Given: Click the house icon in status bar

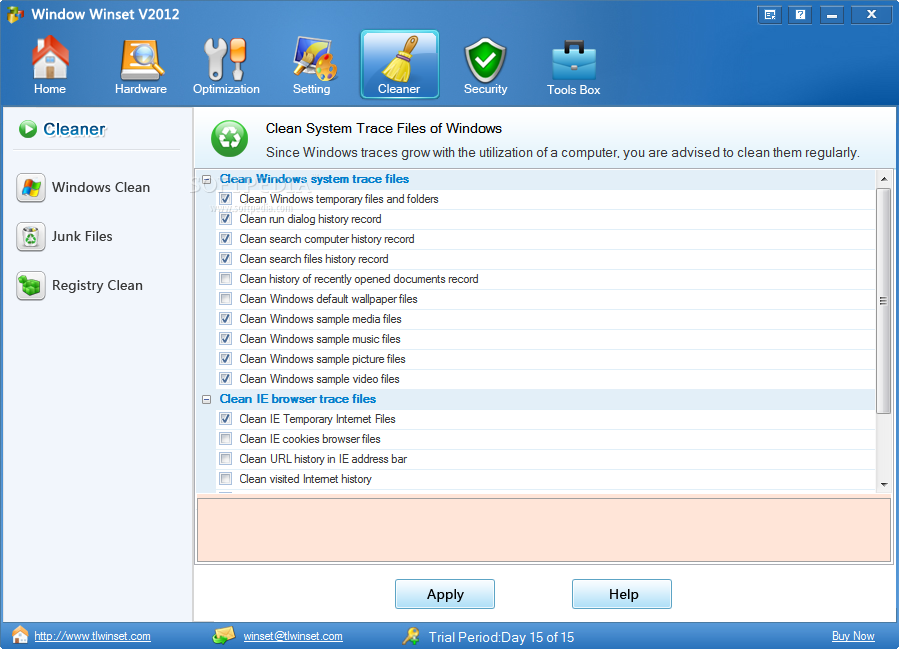Looking at the screenshot, I should [20, 635].
